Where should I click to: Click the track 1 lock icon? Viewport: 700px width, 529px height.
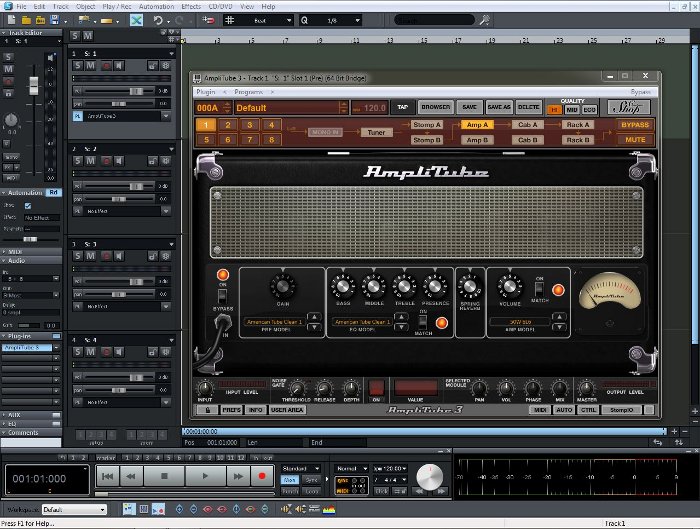[153, 66]
